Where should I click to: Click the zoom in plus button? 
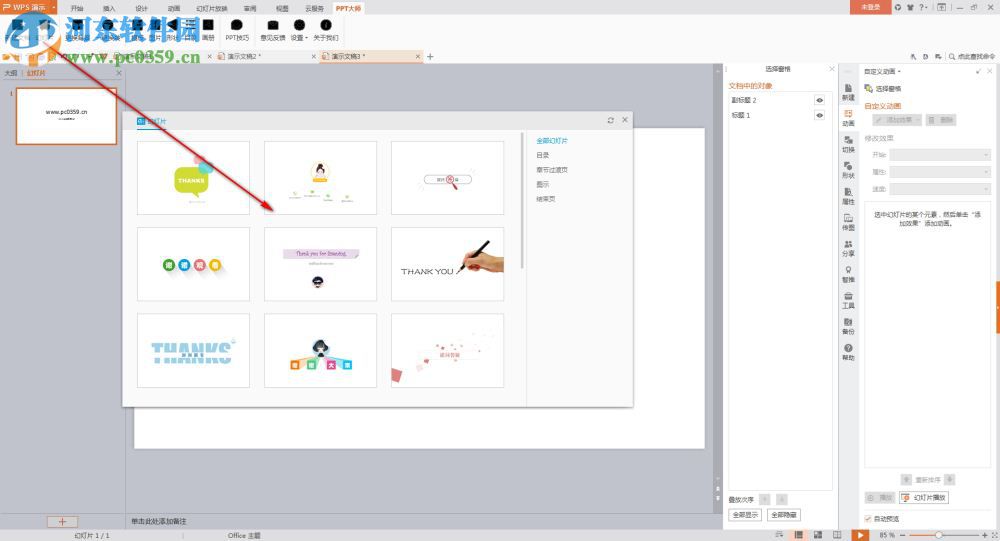pyautogui.click(x=984, y=535)
